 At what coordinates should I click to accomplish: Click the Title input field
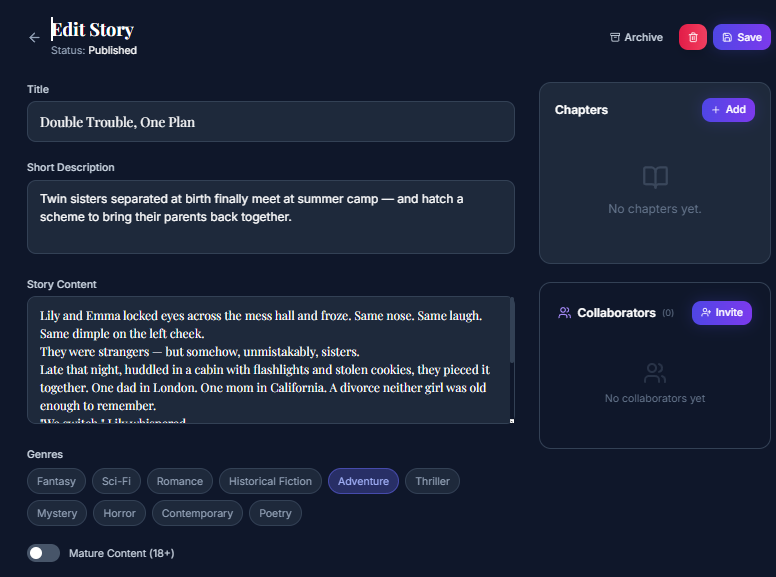270,122
